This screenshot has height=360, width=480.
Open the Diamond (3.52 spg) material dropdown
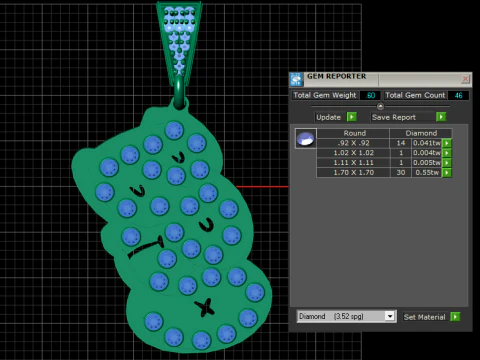pos(389,316)
